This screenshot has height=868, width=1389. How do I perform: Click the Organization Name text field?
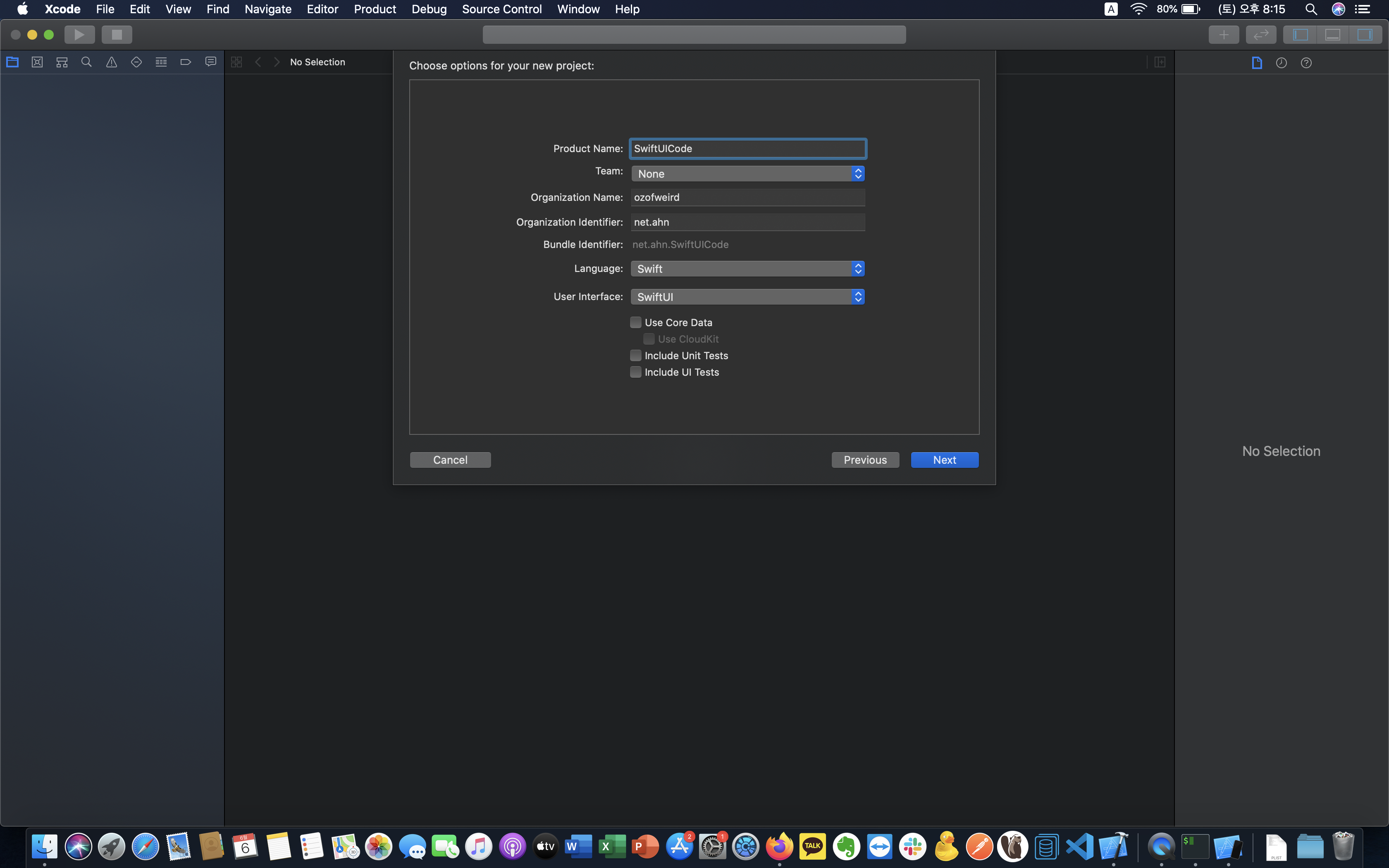coord(747,198)
